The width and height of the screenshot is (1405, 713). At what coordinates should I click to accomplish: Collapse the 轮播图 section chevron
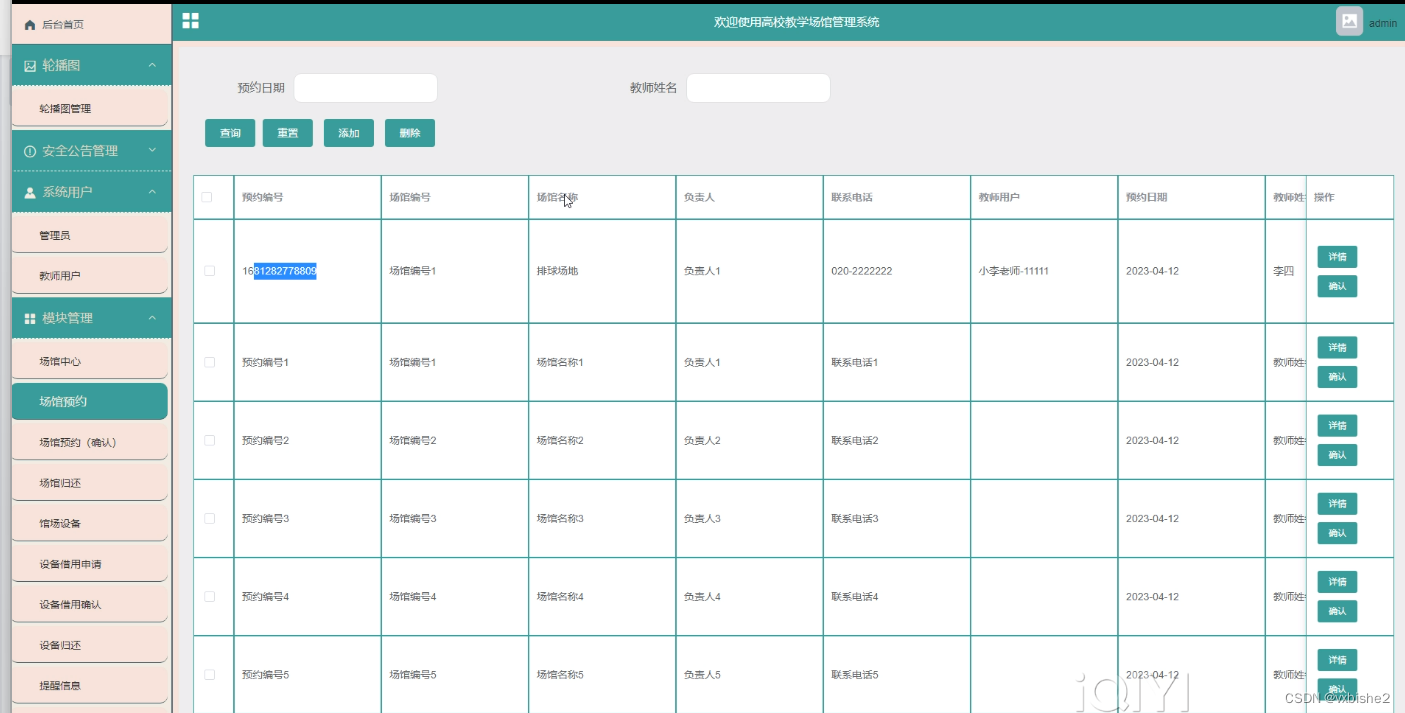click(x=152, y=65)
